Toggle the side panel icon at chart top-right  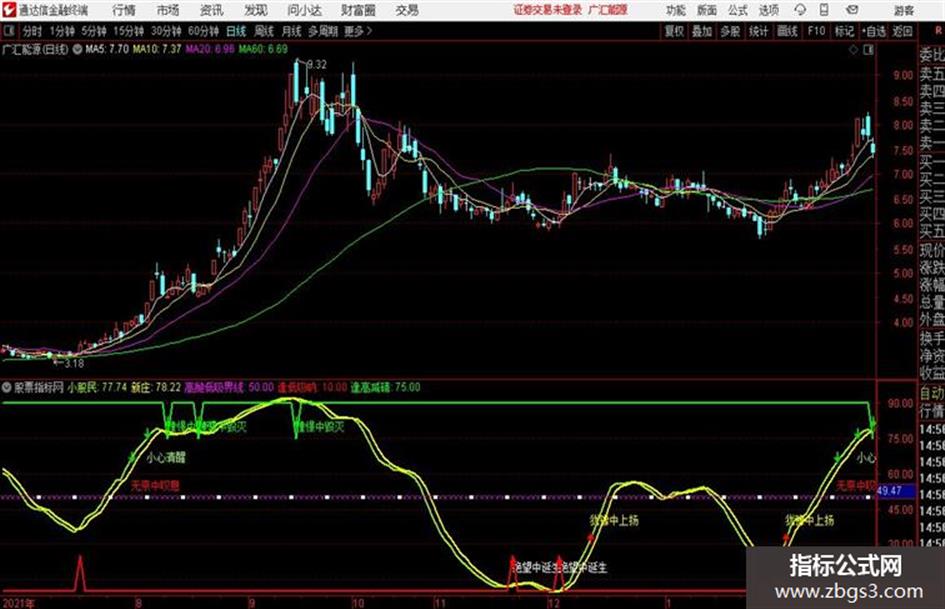(x=868, y=50)
